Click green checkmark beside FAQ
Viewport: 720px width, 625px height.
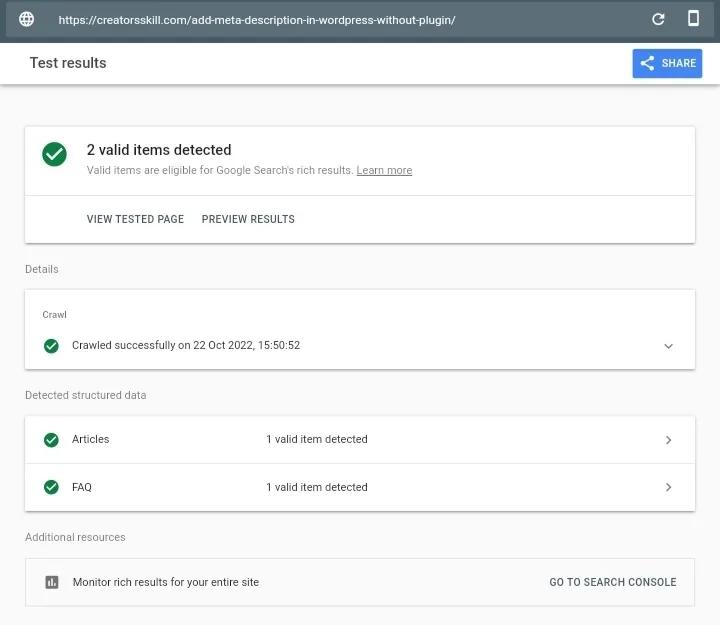coord(51,488)
